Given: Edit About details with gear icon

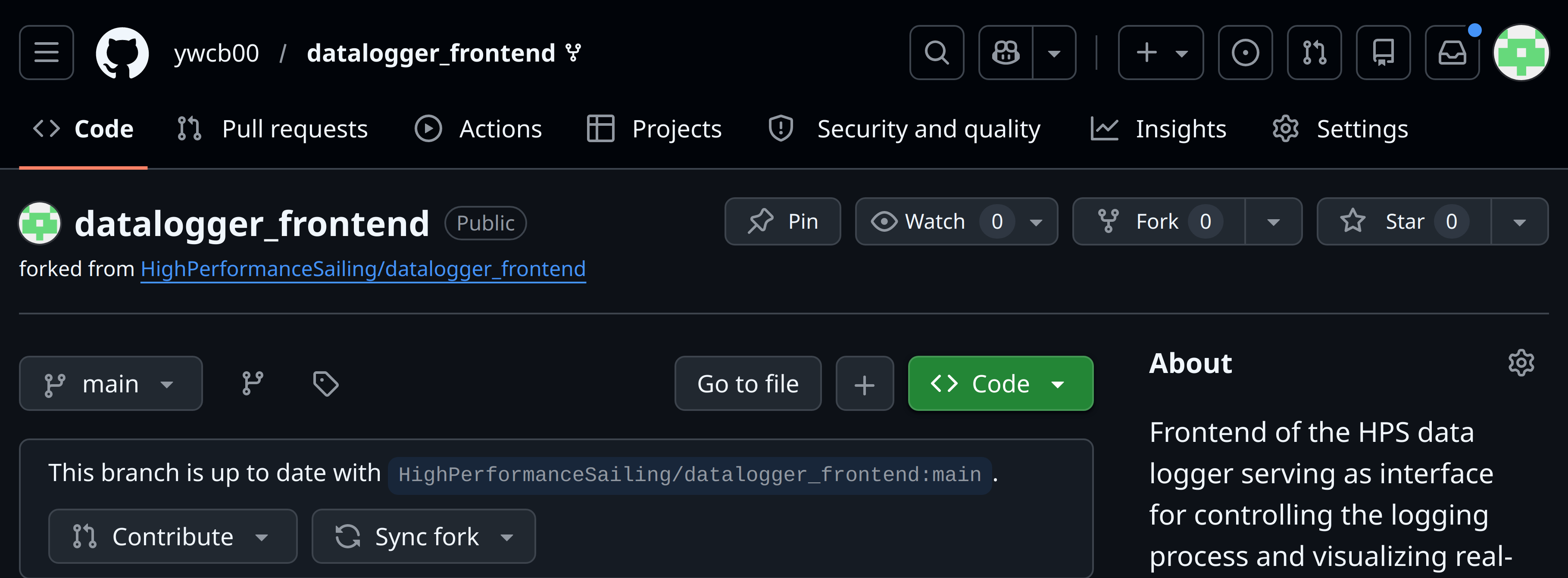Looking at the screenshot, I should point(1521,363).
